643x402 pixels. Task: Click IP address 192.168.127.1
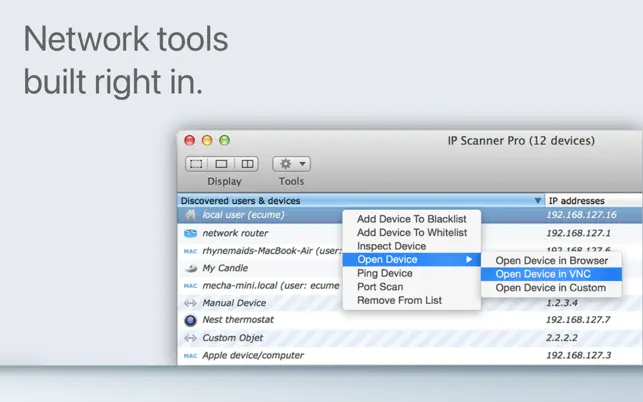(578, 233)
